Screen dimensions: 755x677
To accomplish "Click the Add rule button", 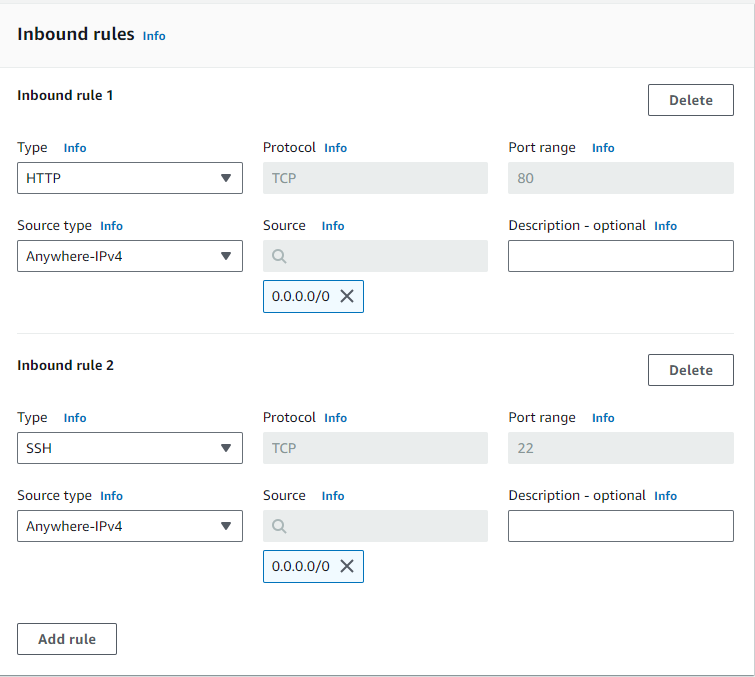I will pyautogui.click(x=67, y=639).
